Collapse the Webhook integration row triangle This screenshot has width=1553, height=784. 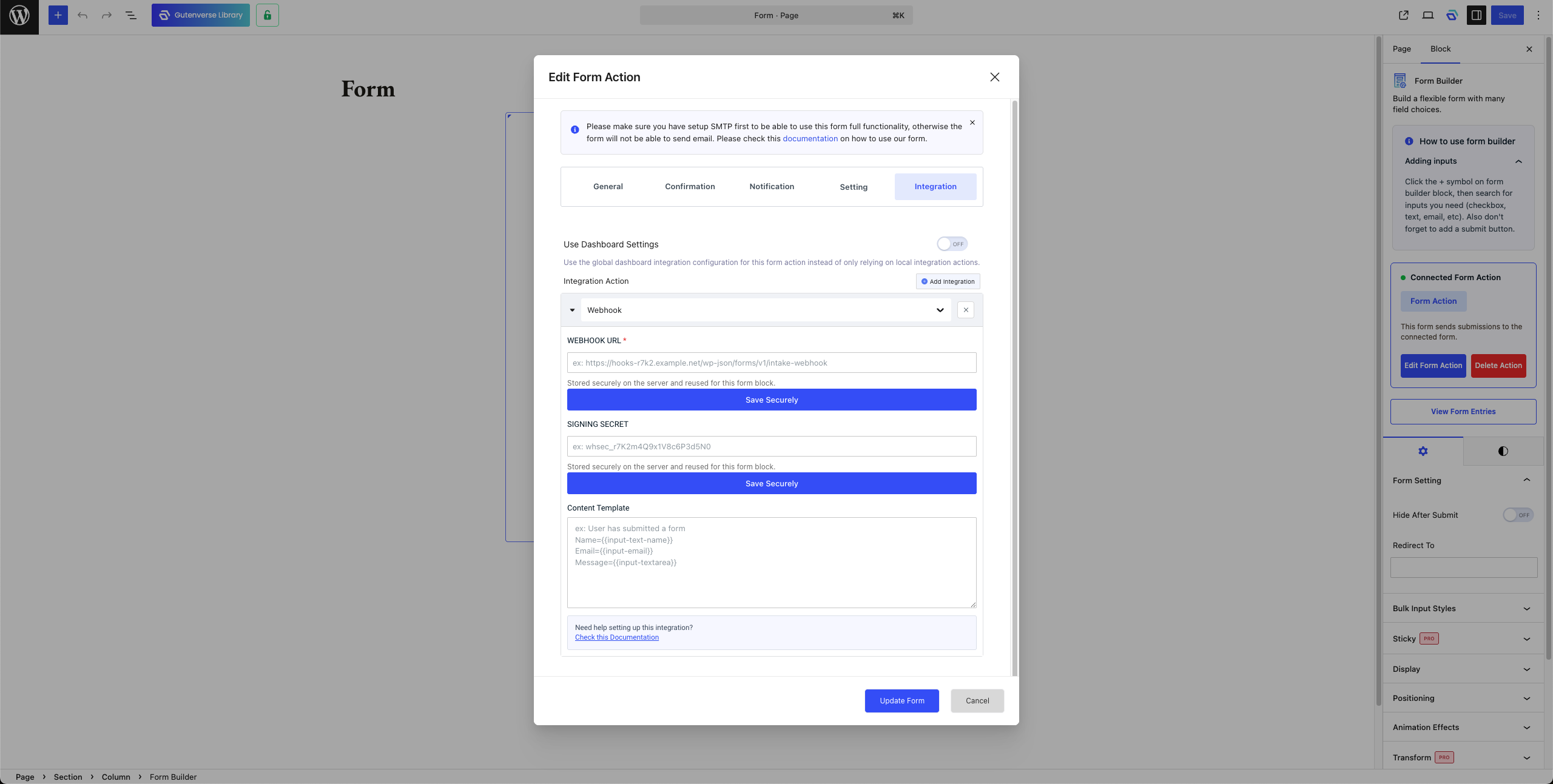572,310
